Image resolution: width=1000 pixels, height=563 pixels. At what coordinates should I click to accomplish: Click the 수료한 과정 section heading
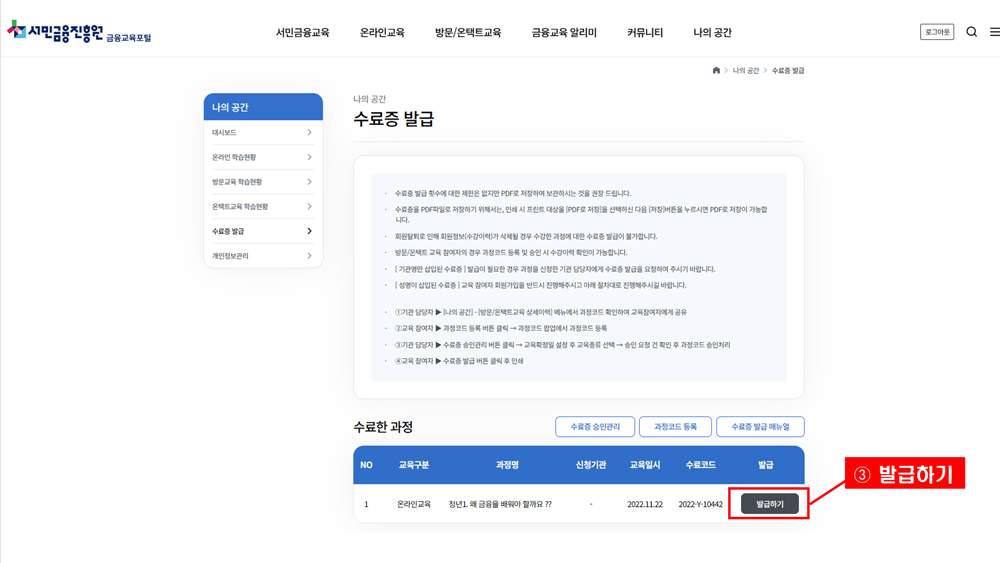[x=383, y=427]
